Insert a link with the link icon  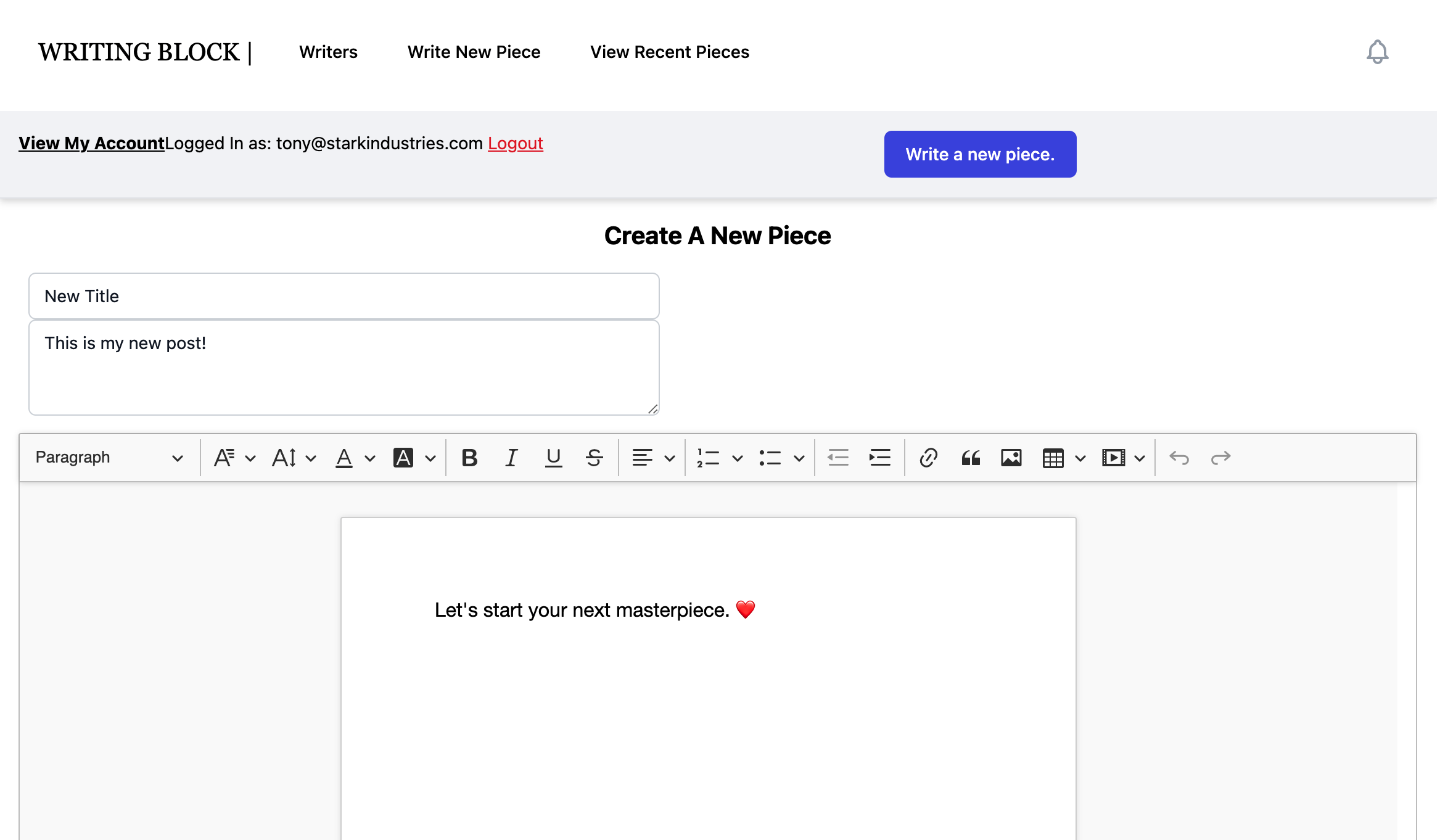[x=928, y=458]
